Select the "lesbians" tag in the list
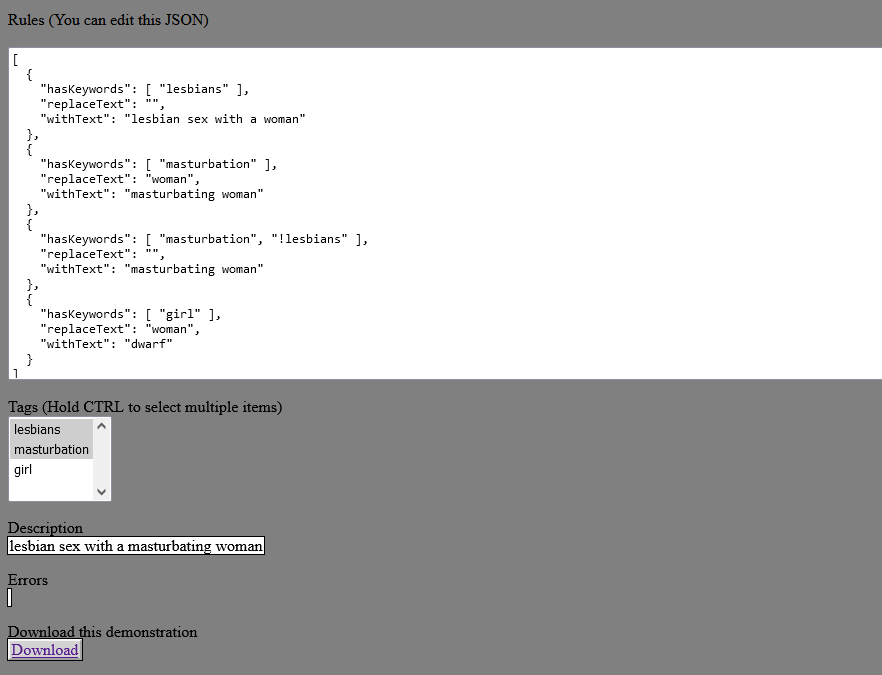Image resolution: width=882 pixels, height=675 pixels. [38, 430]
